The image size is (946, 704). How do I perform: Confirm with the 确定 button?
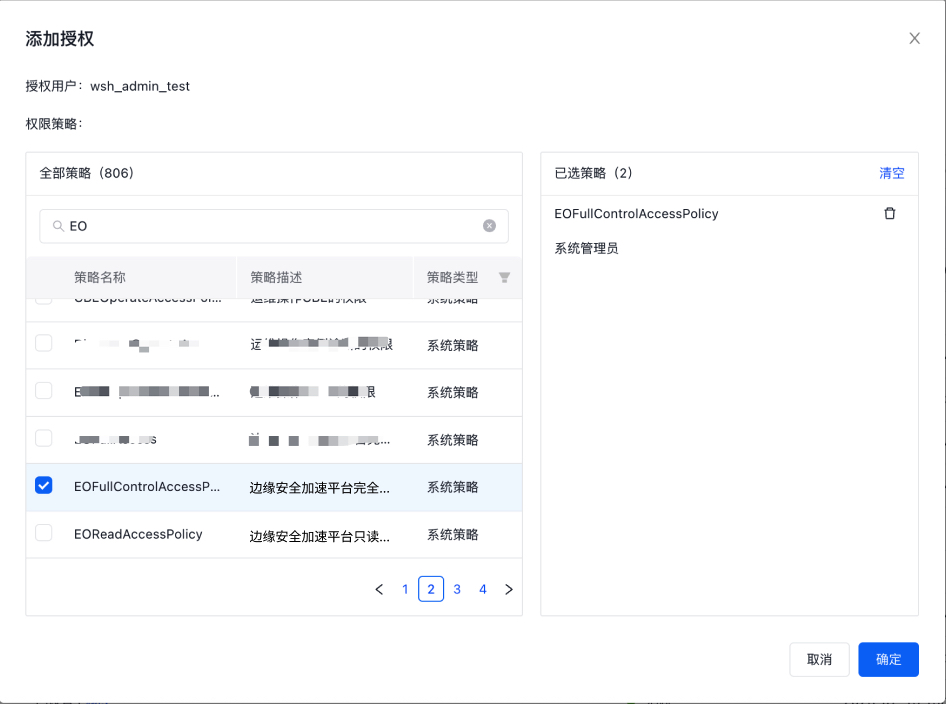pyautogui.click(x=888, y=659)
